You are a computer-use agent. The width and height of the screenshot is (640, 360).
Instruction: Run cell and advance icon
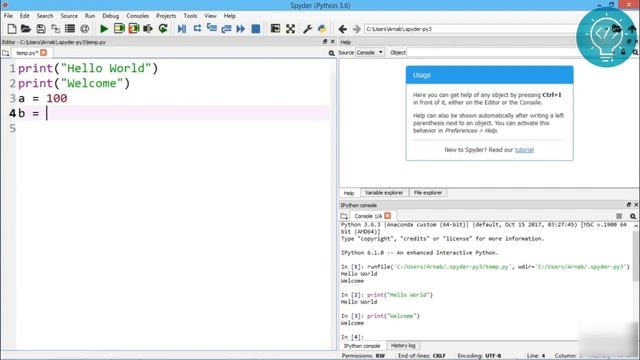tap(133, 29)
